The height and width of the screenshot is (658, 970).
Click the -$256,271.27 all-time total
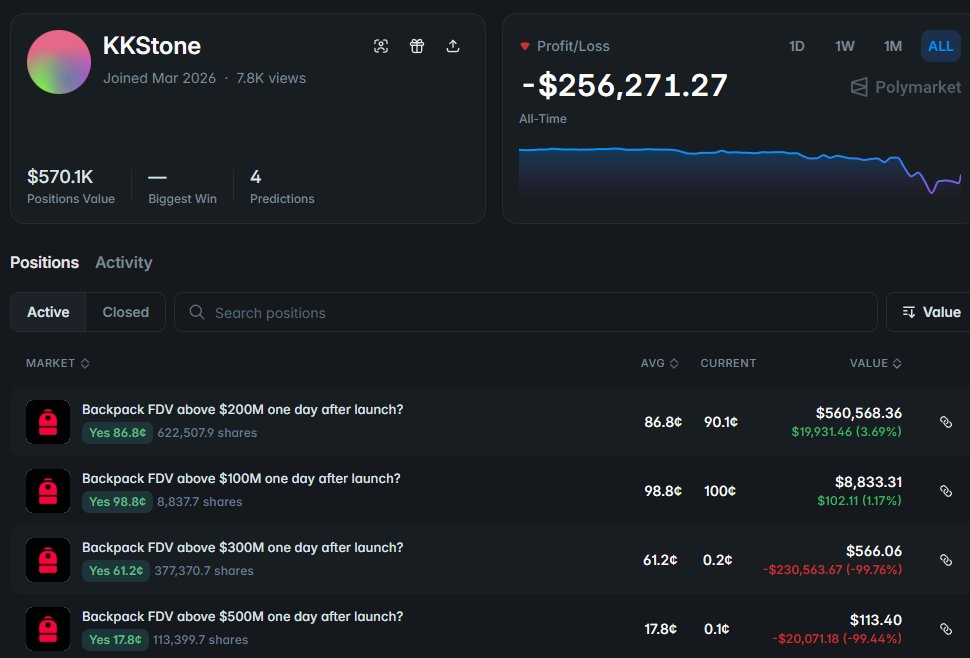[x=624, y=85]
